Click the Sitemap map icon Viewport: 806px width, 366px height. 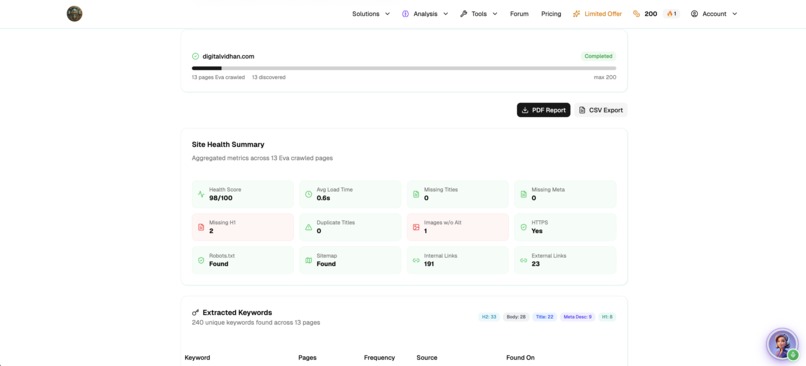pos(308,260)
